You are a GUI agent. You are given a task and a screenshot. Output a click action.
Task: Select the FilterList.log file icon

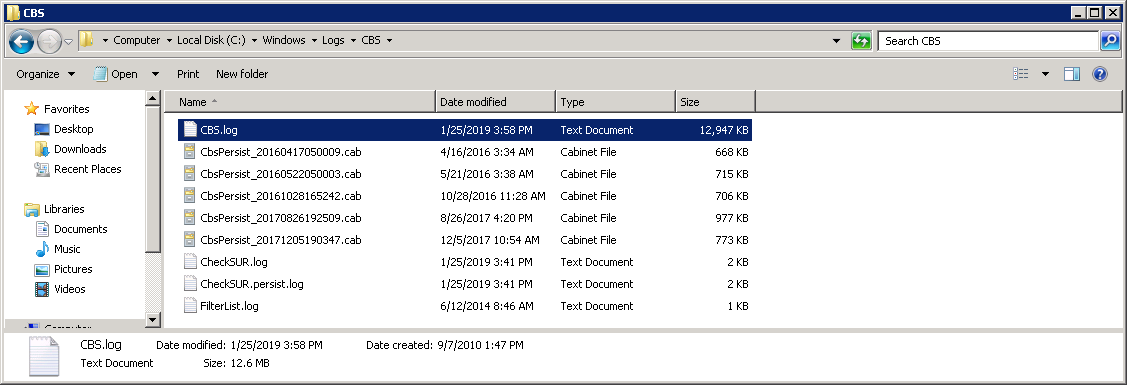(x=190, y=306)
